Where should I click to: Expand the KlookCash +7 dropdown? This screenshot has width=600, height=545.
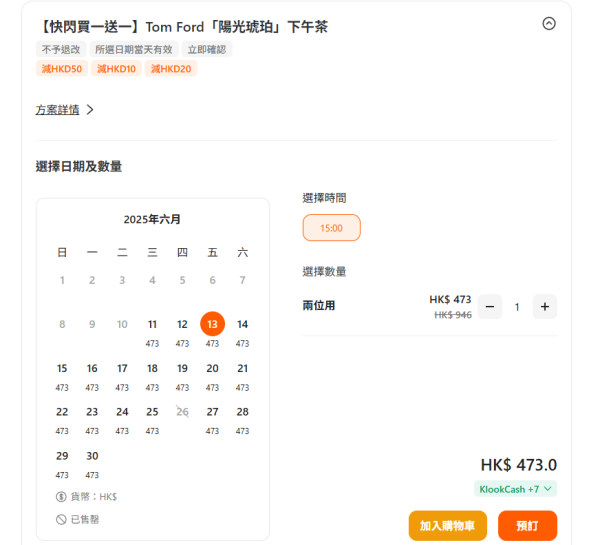(x=515, y=489)
